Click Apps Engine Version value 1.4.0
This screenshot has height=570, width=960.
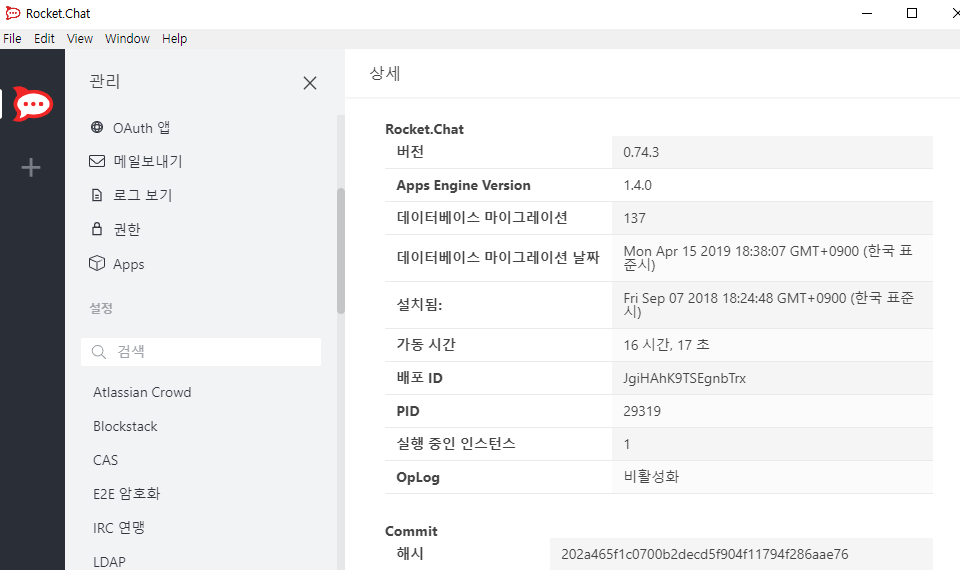tap(637, 186)
